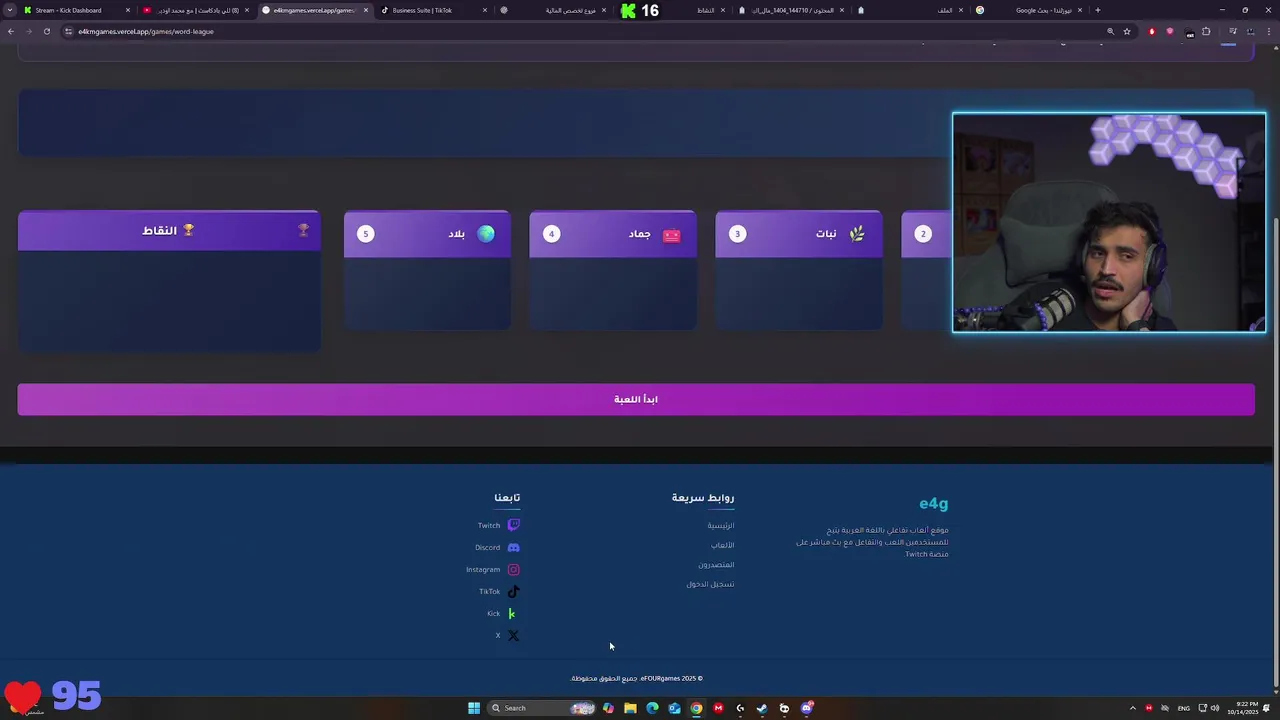Click the eFOURgames 2025 copyright text
Viewport: 1280px width, 720px height.
[636, 678]
